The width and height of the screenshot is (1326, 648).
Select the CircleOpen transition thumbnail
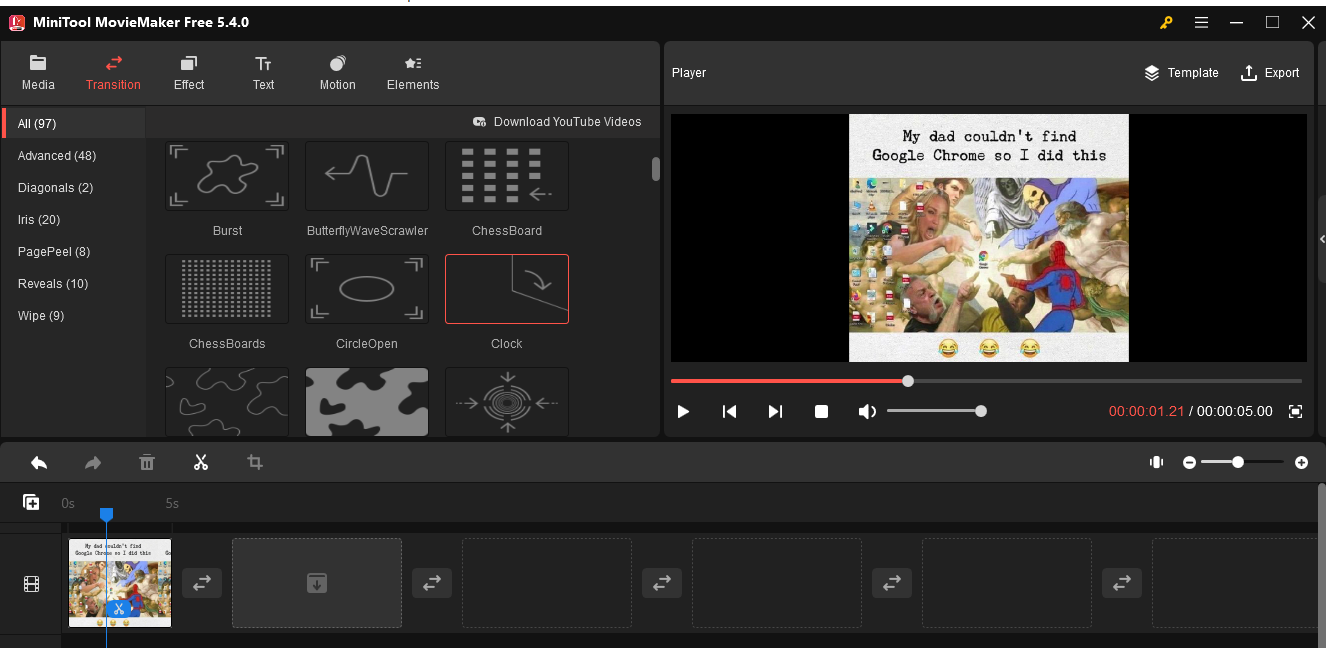point(367,289)
